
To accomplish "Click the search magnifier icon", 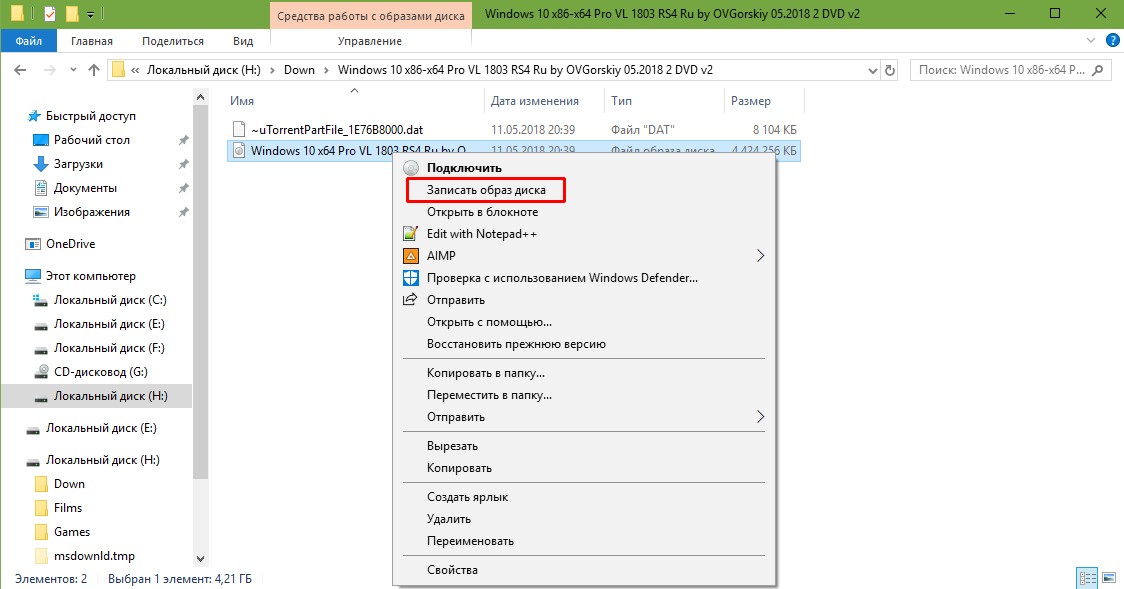I will pyautogui.click(x=1098, y=70).
